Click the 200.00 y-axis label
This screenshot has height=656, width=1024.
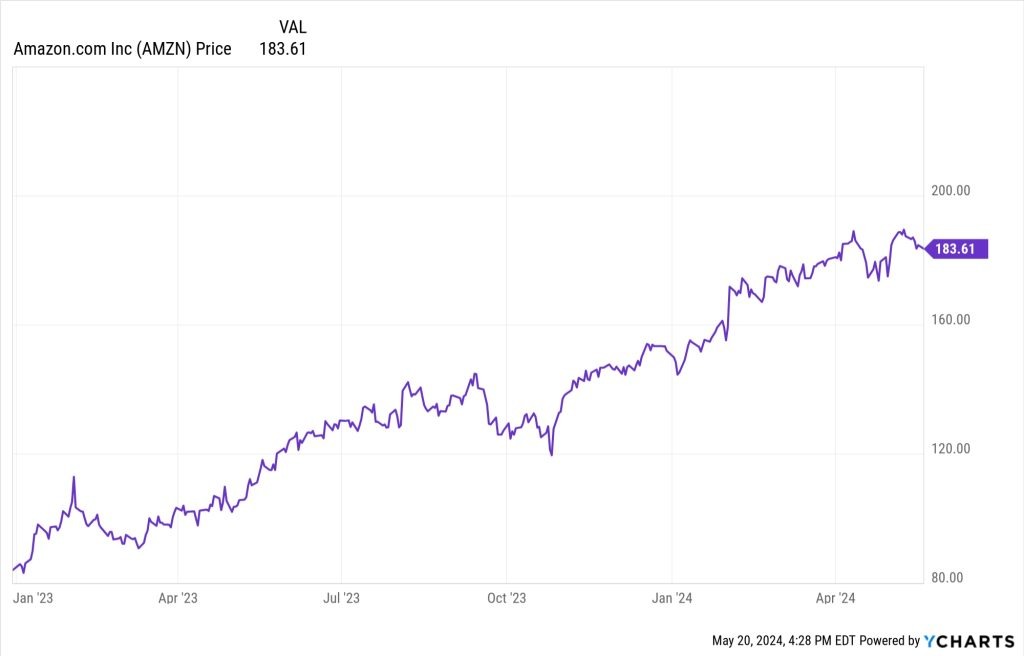tap(950, 190)
